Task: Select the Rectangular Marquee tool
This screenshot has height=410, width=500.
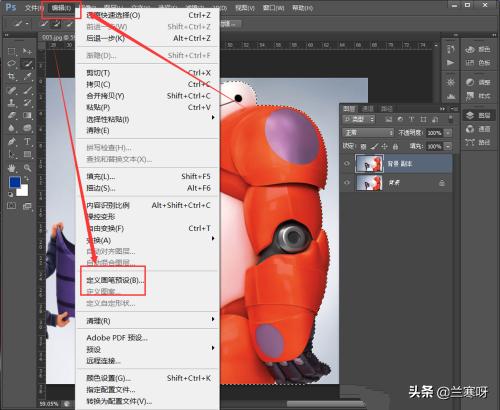Action: (11, 51)
